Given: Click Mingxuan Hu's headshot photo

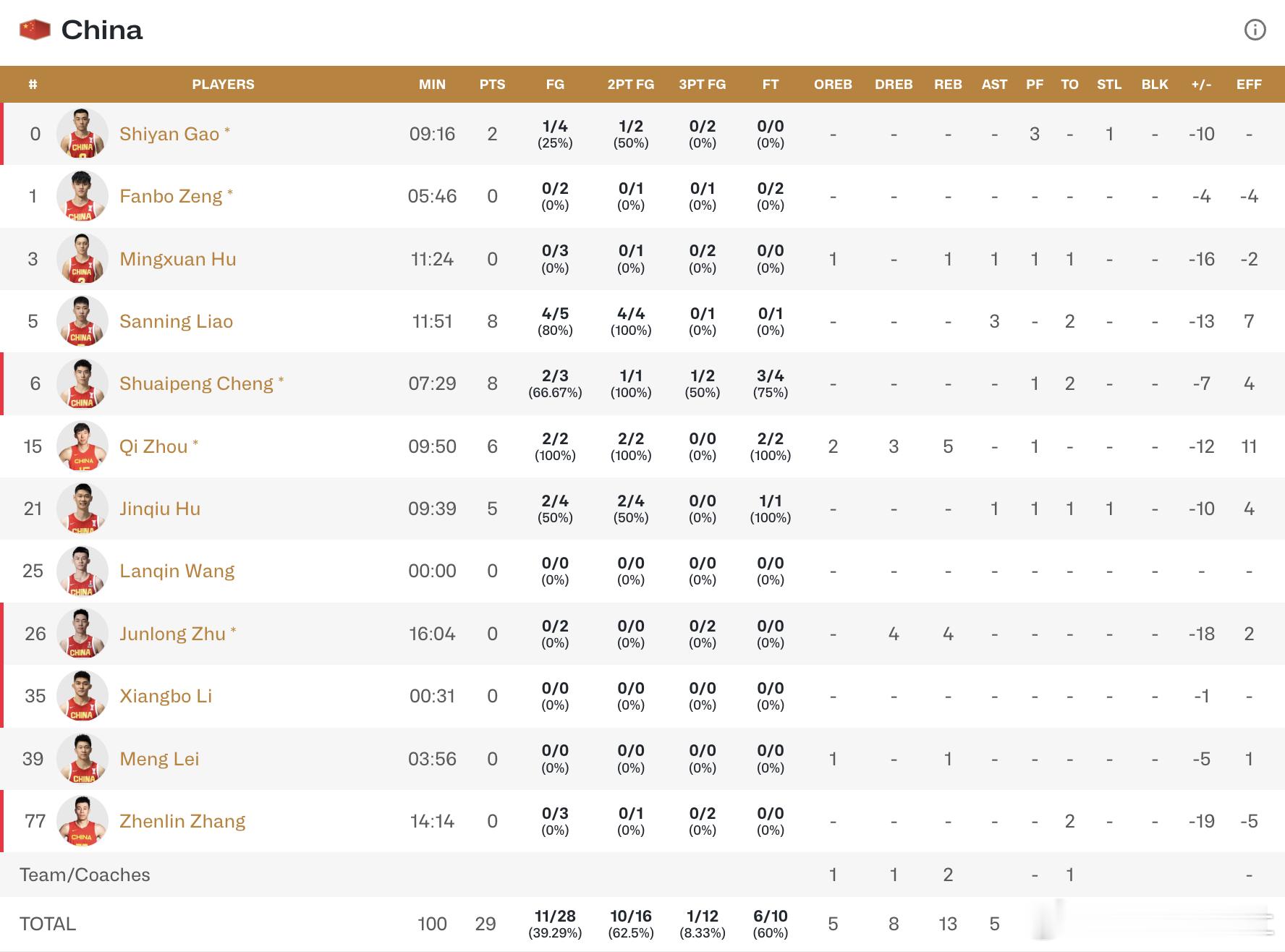Looking at the screenshot, I should [x=82, y=259].
